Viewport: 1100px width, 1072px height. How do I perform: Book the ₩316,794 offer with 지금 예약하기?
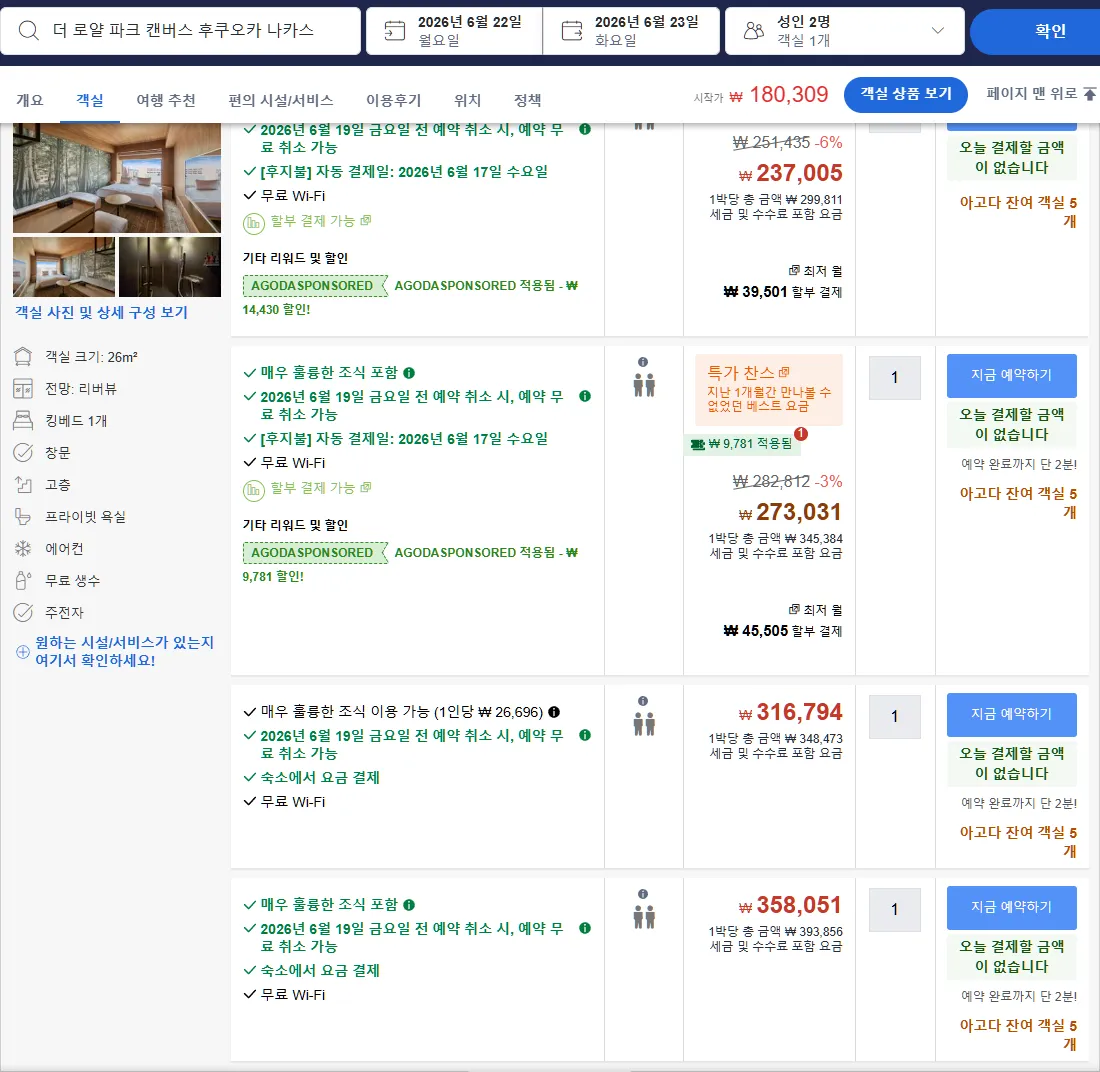pos(1012,714)
